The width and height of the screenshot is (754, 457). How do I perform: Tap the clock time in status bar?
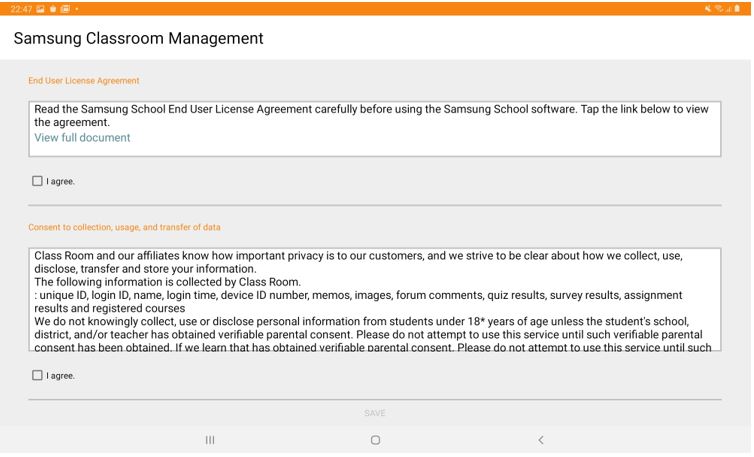point(17,8)
